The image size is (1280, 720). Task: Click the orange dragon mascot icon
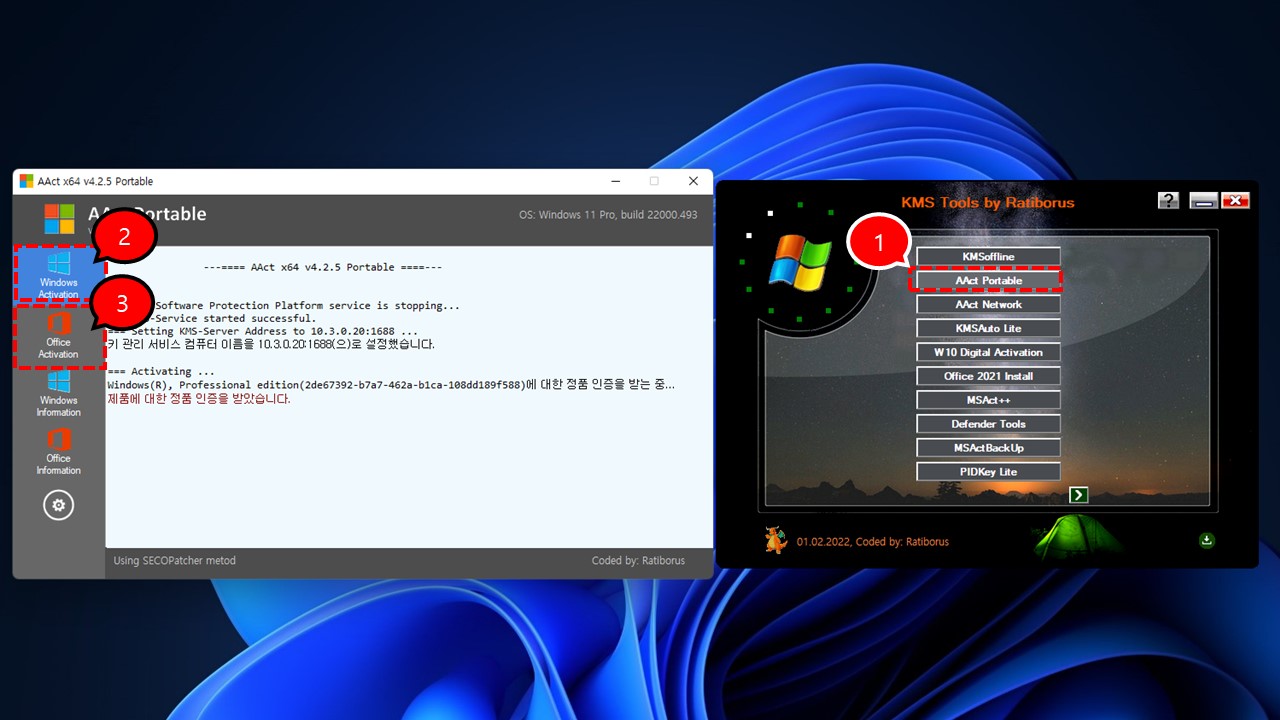pyautogui.click(x=776, y=540)
